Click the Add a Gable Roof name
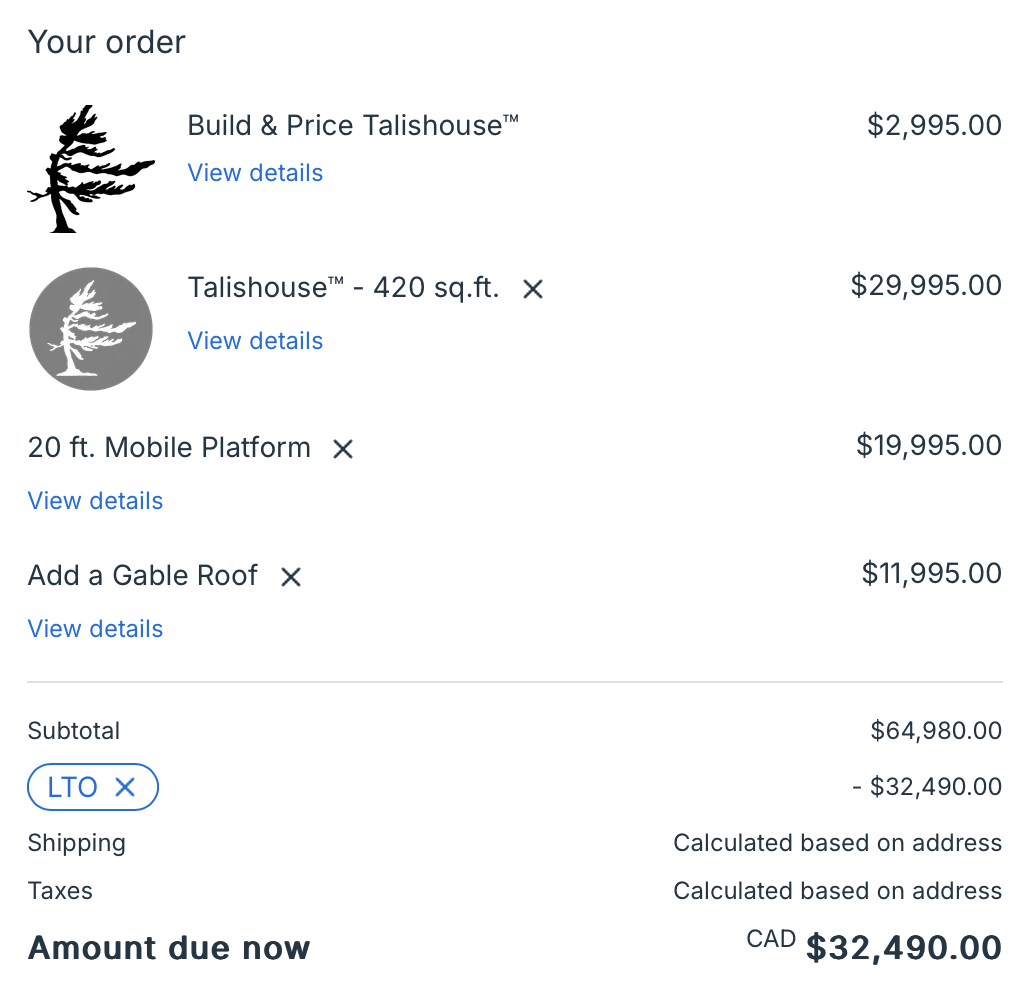 (x=143, y=576)
